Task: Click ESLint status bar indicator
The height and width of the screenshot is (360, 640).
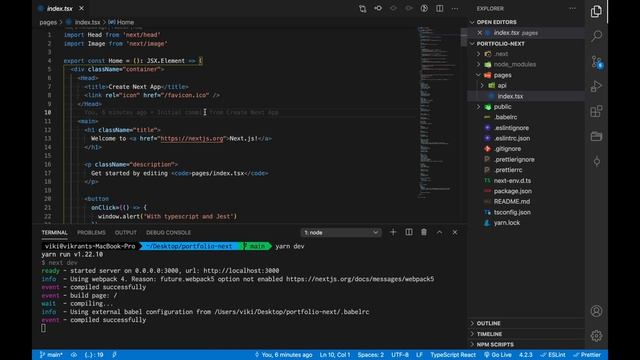Action: click(553, 355)
